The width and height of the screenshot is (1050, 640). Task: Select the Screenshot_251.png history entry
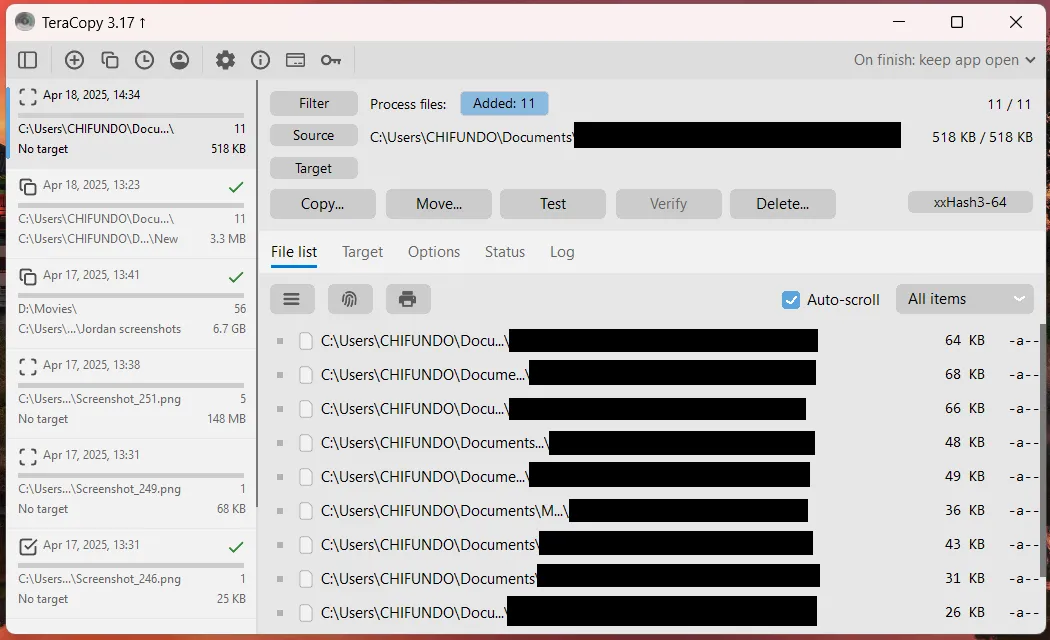131,394
